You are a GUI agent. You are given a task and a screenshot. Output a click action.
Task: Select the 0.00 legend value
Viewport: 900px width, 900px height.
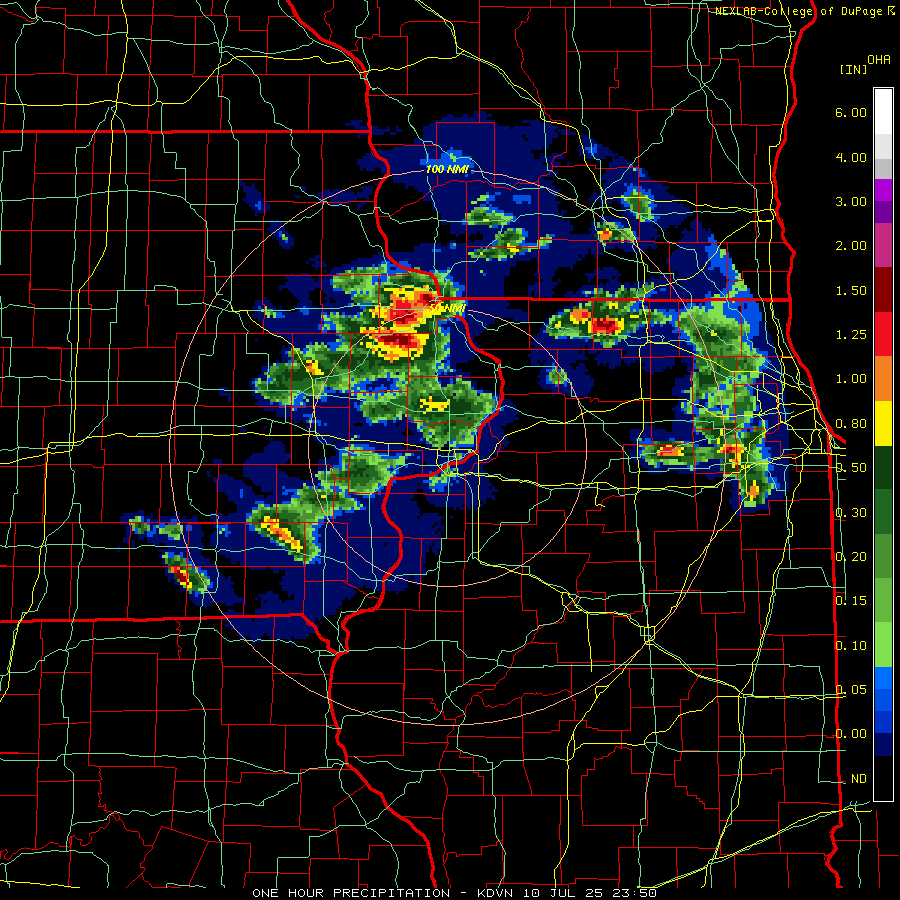(x=851, y=734)
